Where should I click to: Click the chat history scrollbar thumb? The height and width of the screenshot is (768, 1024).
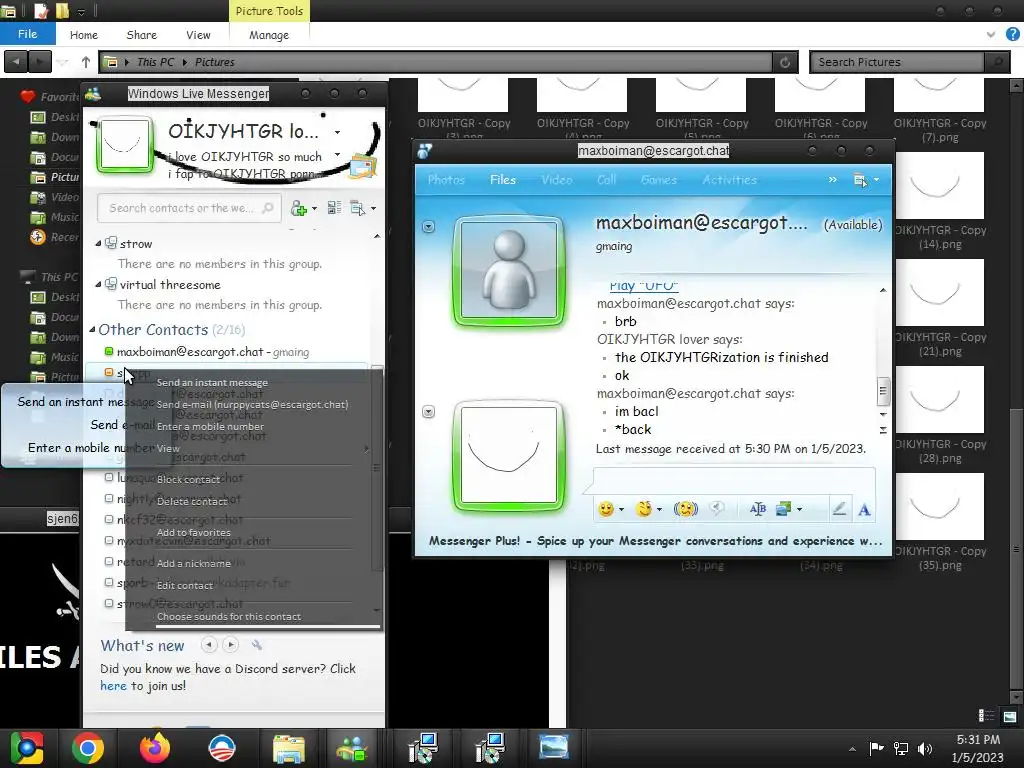click(x=882, y=391)
